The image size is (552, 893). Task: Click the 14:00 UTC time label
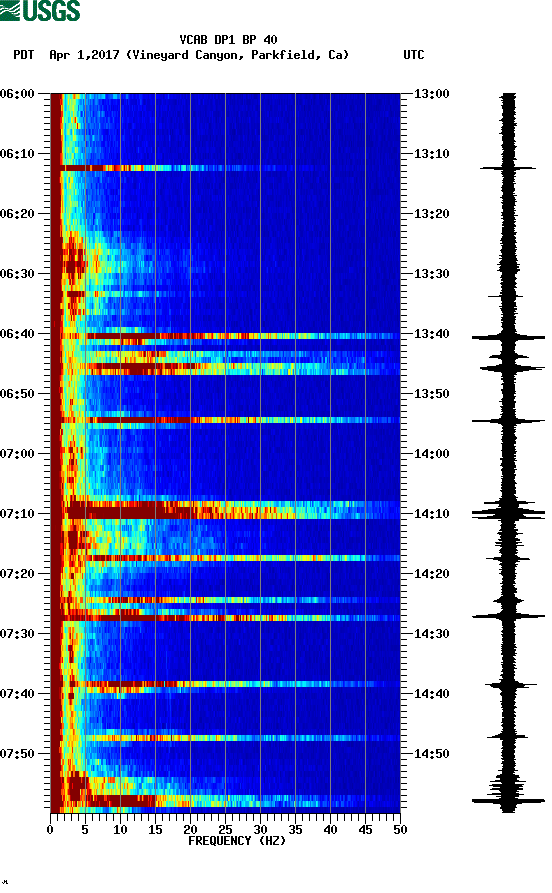(431, 454)
